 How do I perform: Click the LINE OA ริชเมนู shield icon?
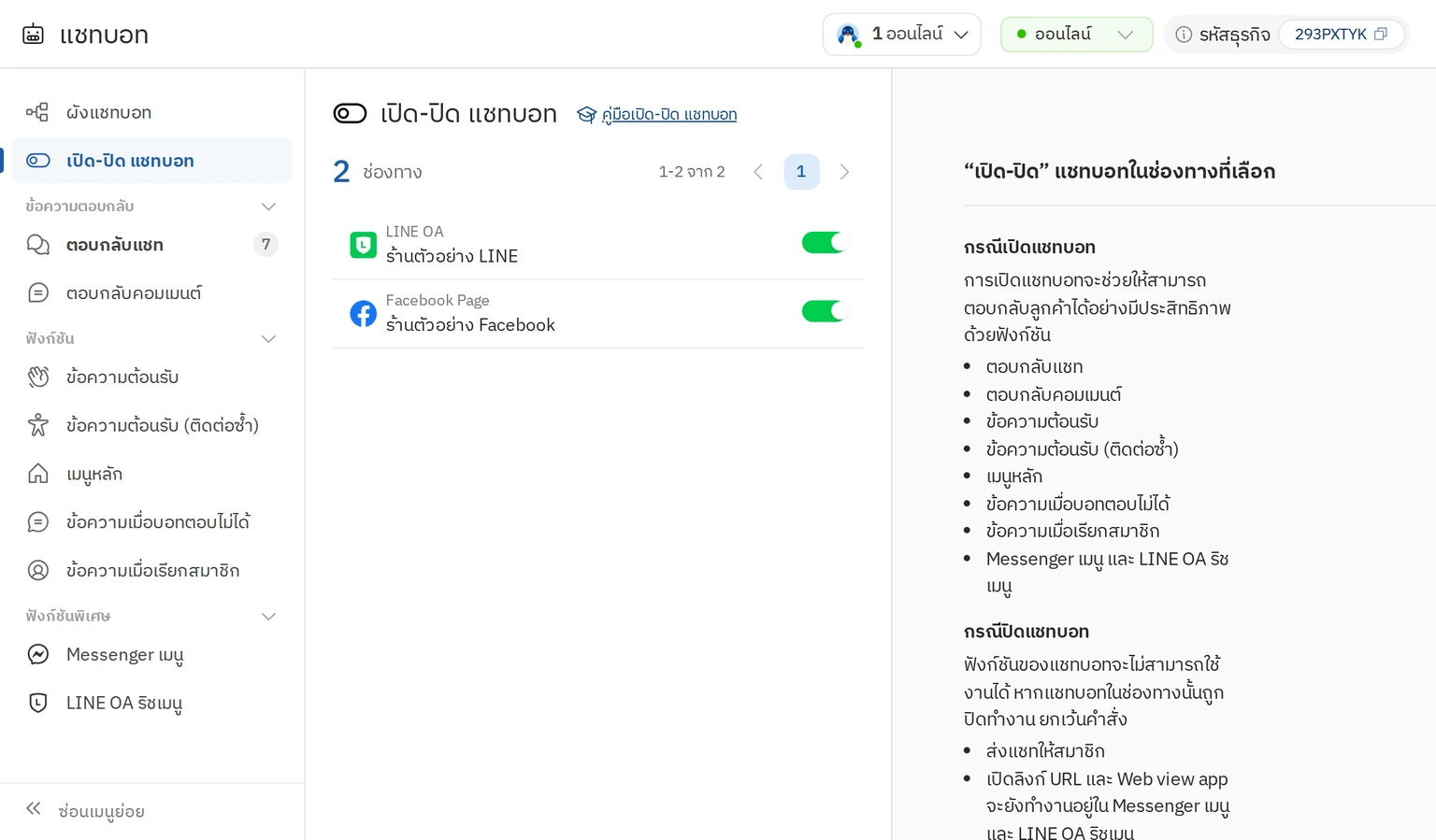37,703
